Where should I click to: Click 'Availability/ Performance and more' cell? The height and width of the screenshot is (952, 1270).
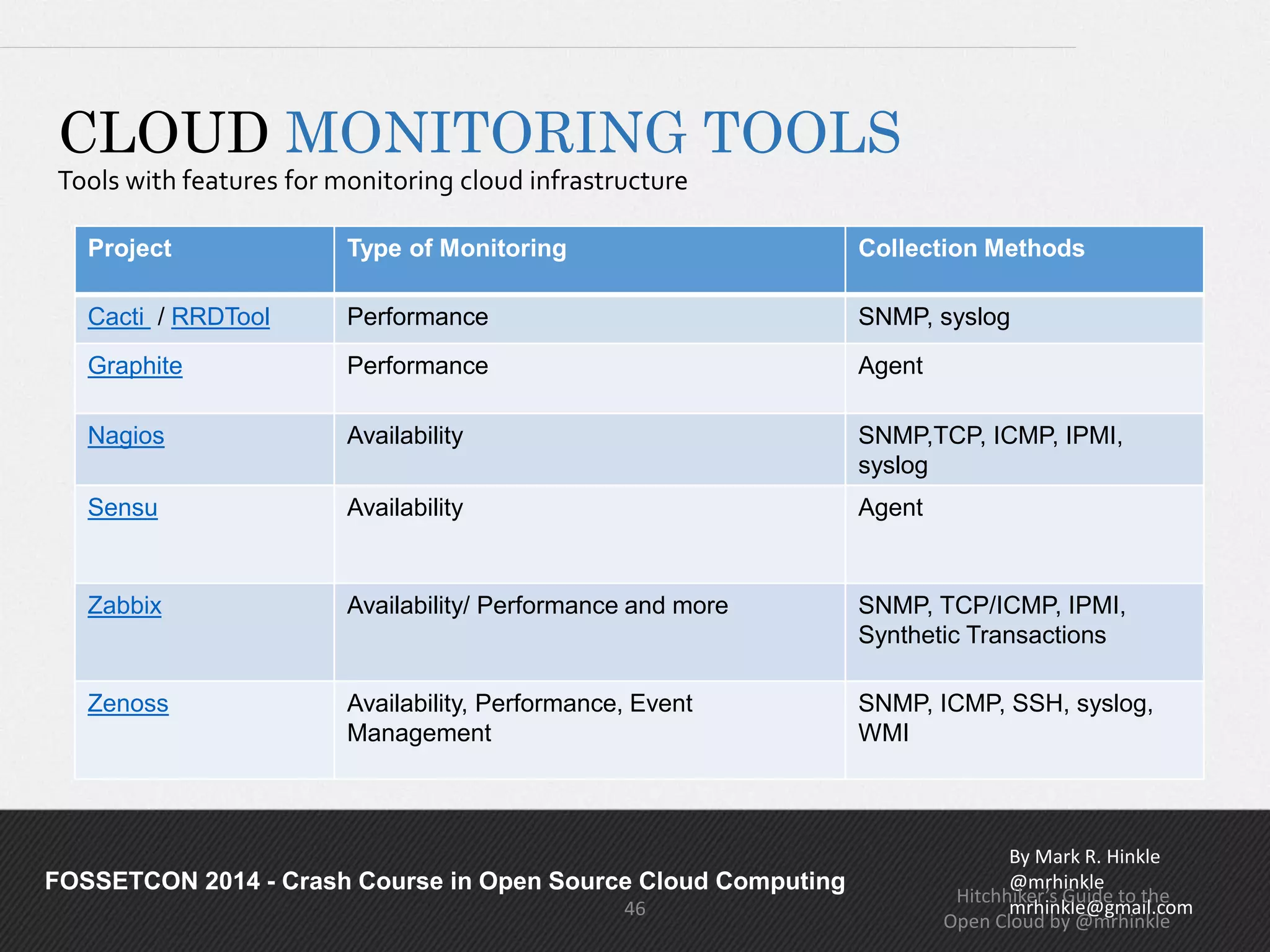(590, 632)
